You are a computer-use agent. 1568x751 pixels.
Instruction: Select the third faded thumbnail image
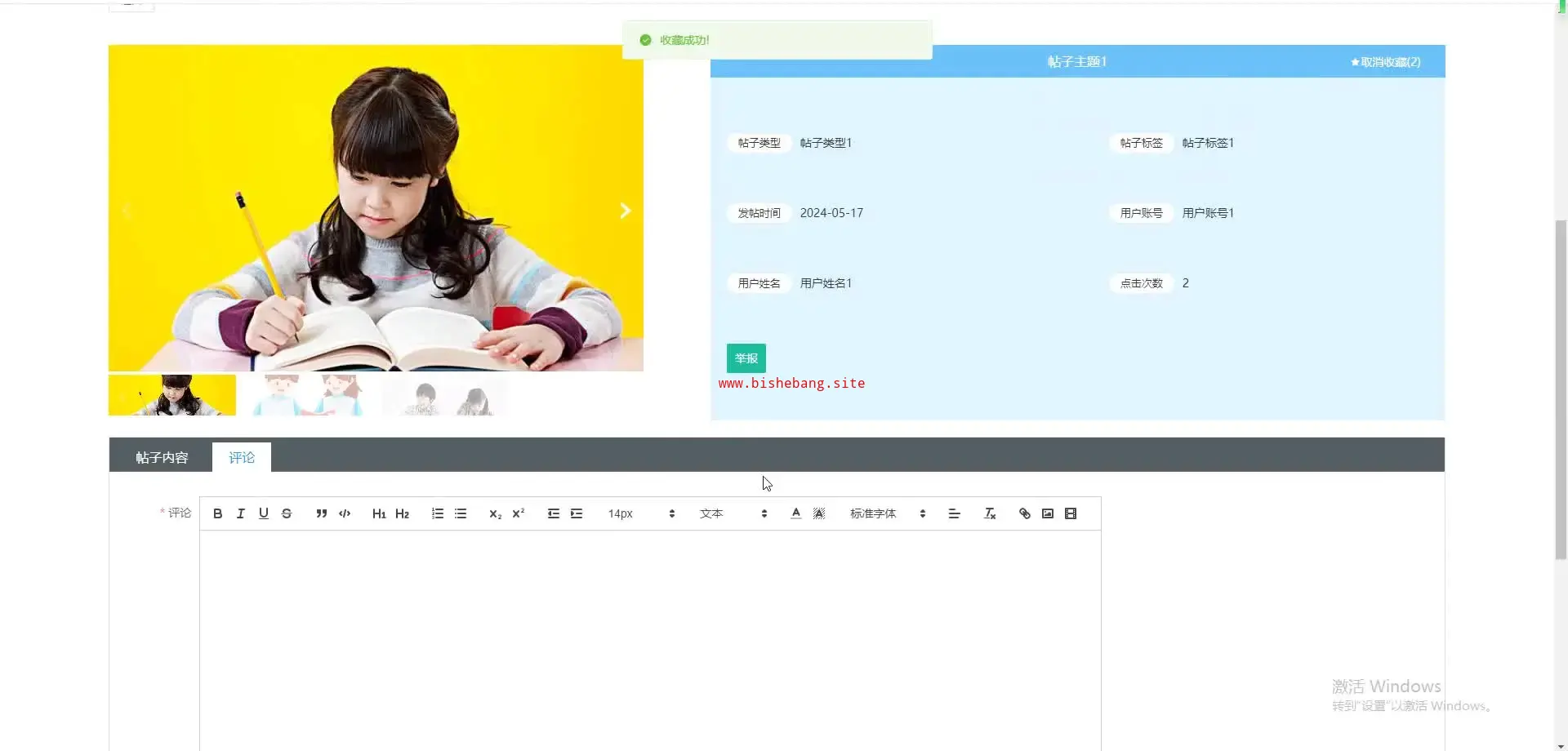point(444,395)
